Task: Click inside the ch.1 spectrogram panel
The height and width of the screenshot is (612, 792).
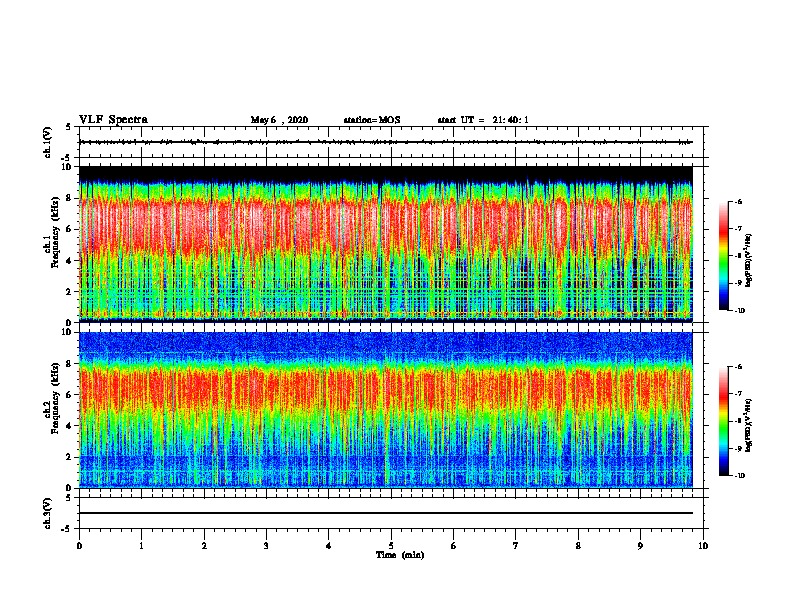Action: 385,244
